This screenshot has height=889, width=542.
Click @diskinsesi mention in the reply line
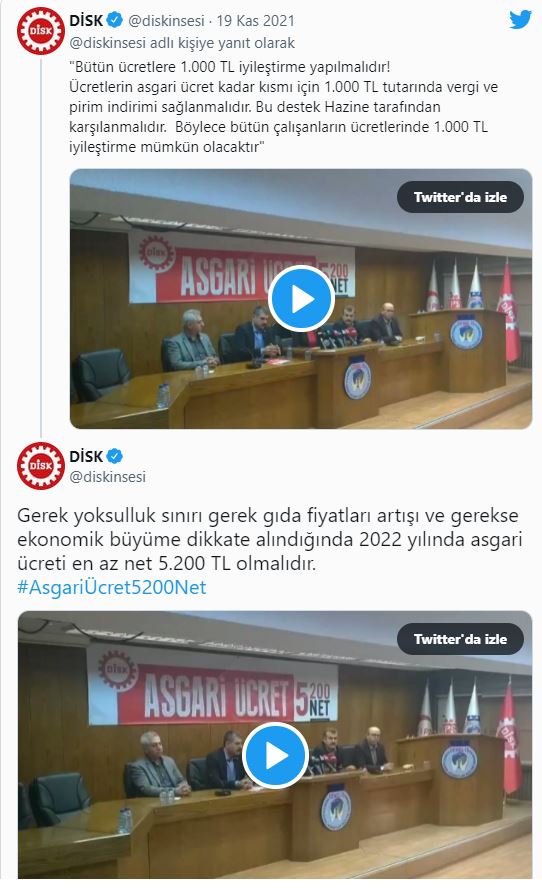(107, 43)
